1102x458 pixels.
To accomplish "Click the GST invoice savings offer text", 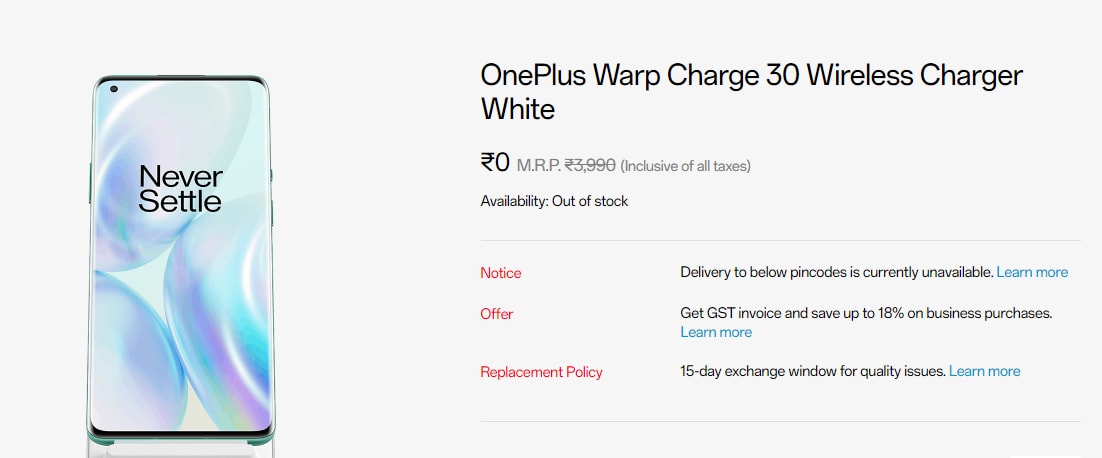I will click(x=866, y=313).
